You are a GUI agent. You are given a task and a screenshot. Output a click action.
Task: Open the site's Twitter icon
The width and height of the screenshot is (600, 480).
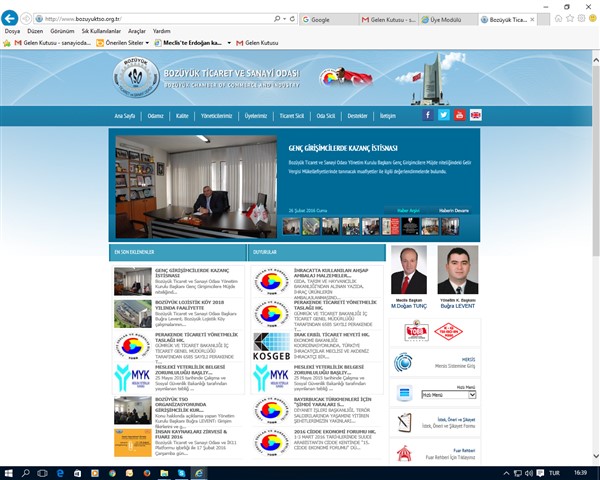pos(444,115)
